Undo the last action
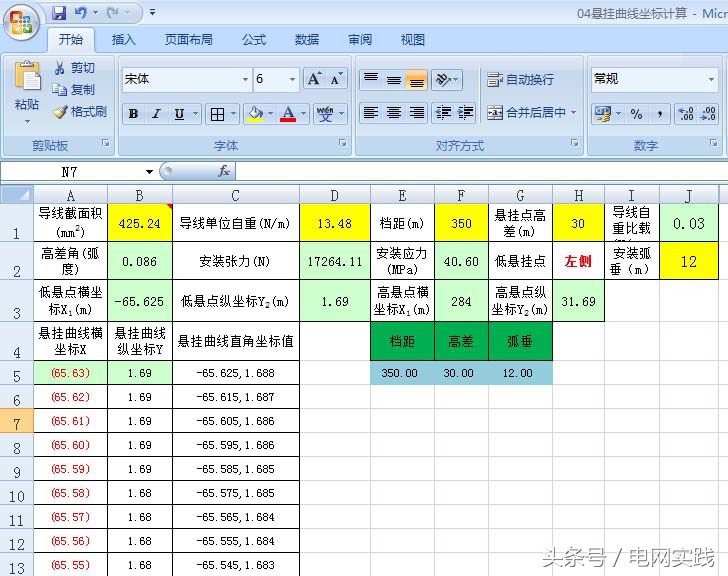The height and width of the screenshot is (576, 728). pos(81,13)
